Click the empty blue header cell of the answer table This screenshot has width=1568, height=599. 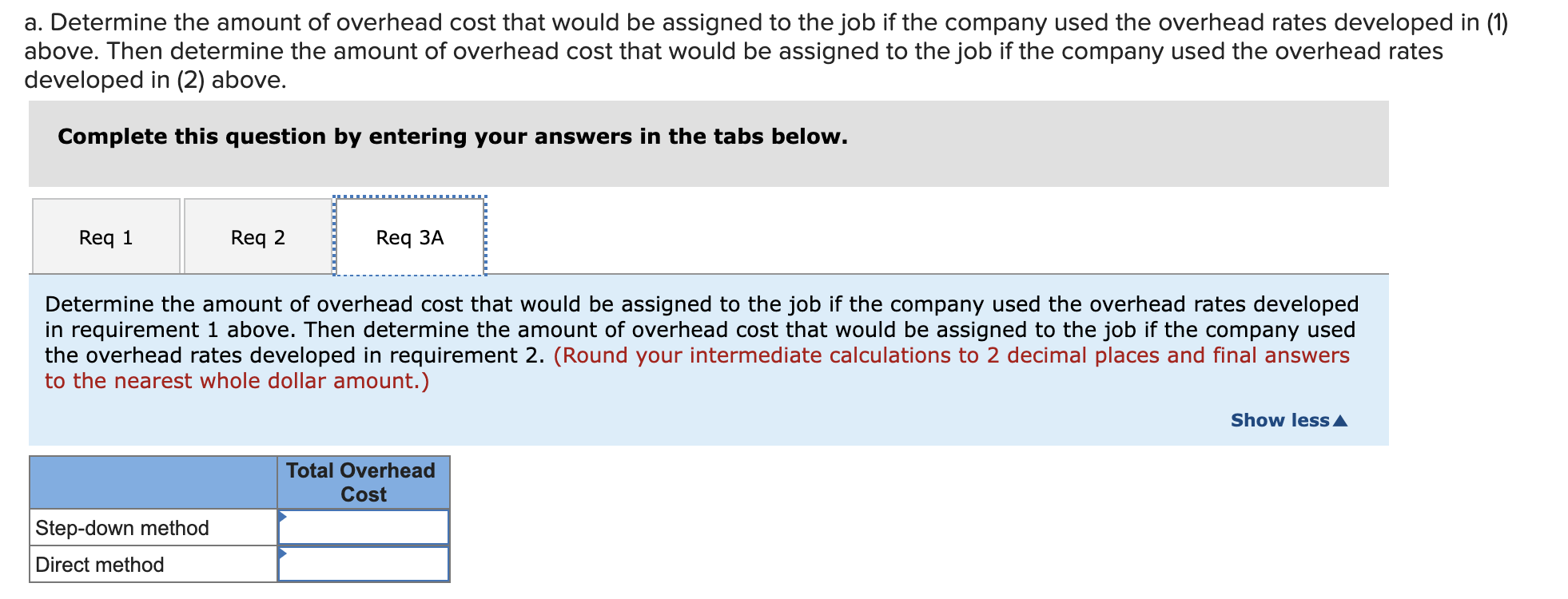pos(152,482)
